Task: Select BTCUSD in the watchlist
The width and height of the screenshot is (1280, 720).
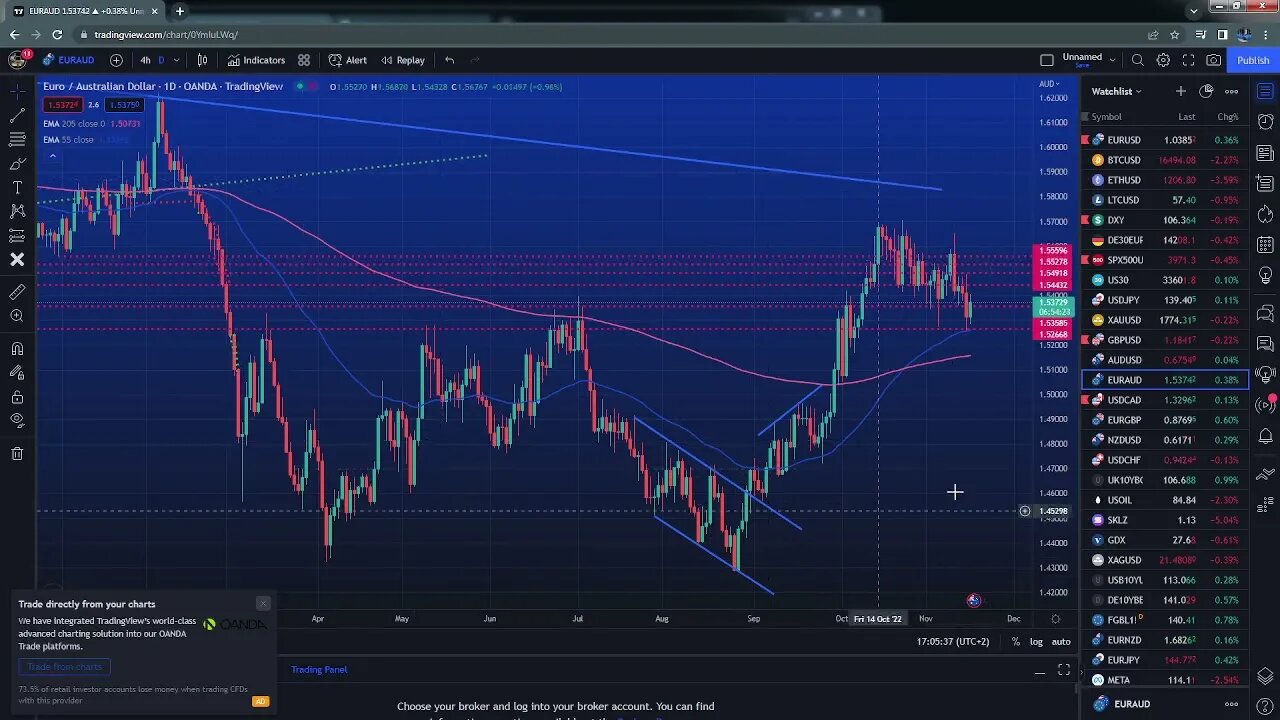Action: [1165, 160]
